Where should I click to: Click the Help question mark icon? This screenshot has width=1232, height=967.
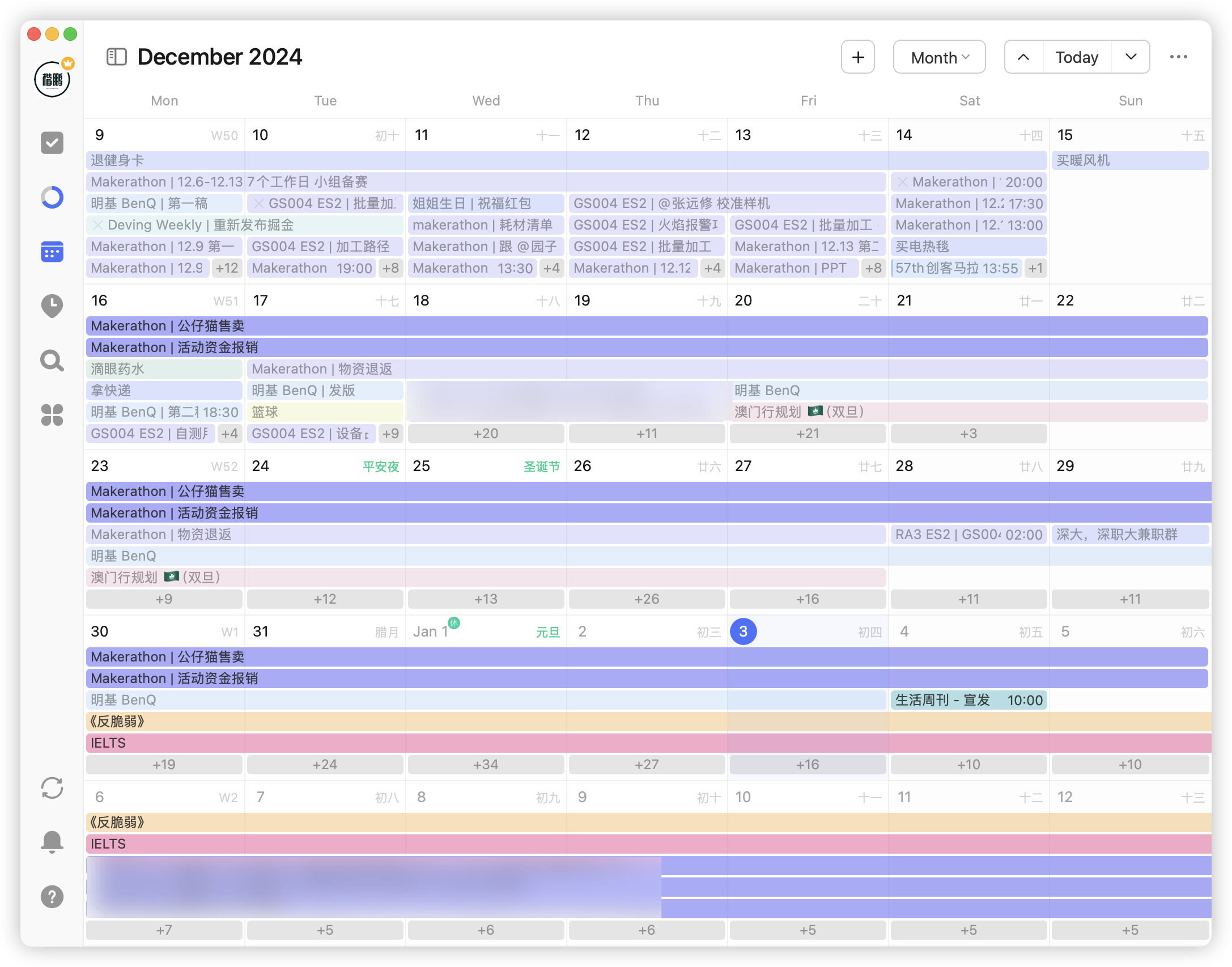[x=52, y=897]
